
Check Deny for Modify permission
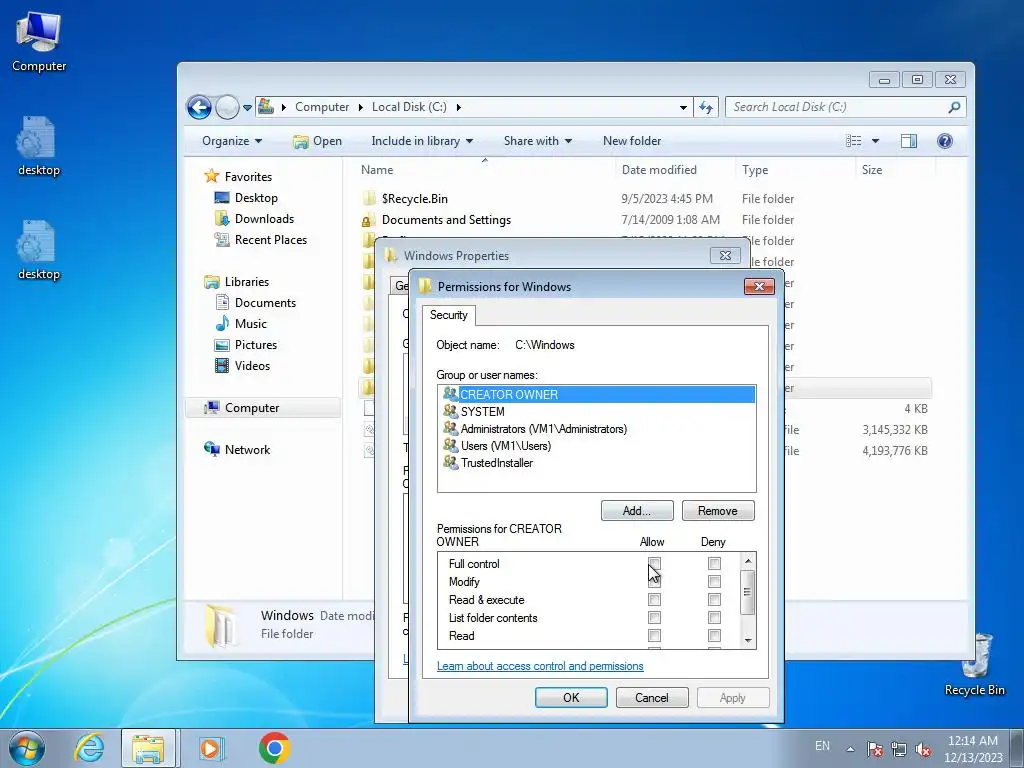(x=714, y=581)
